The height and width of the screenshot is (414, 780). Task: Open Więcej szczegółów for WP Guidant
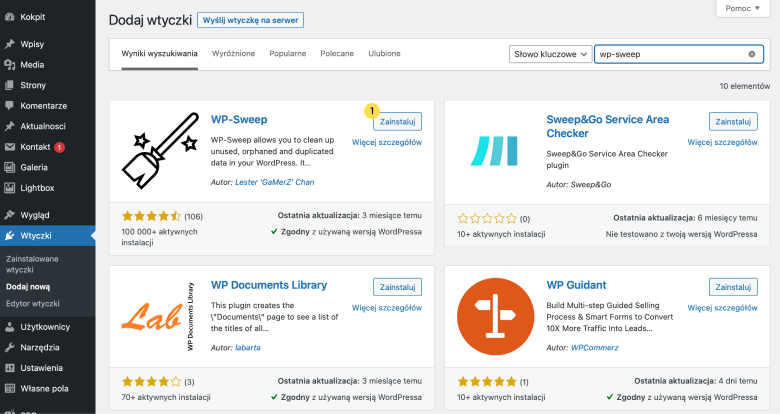pos(722,307)
